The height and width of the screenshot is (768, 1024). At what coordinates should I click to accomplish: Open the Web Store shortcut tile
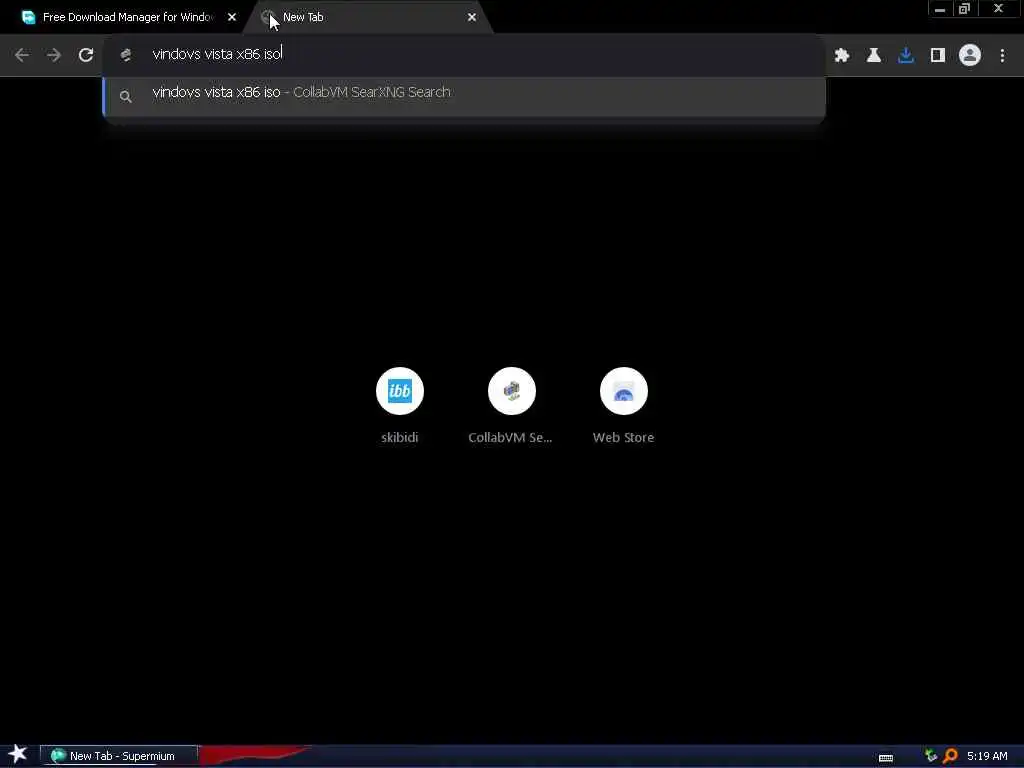pyautogui.click(x=624, y=406)
